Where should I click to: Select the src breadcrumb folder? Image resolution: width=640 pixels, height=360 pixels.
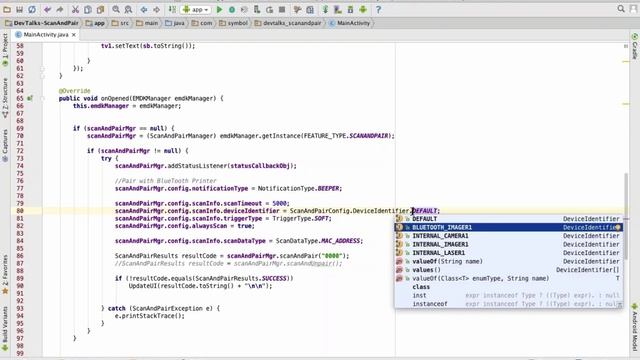click(x=120, y=23)
